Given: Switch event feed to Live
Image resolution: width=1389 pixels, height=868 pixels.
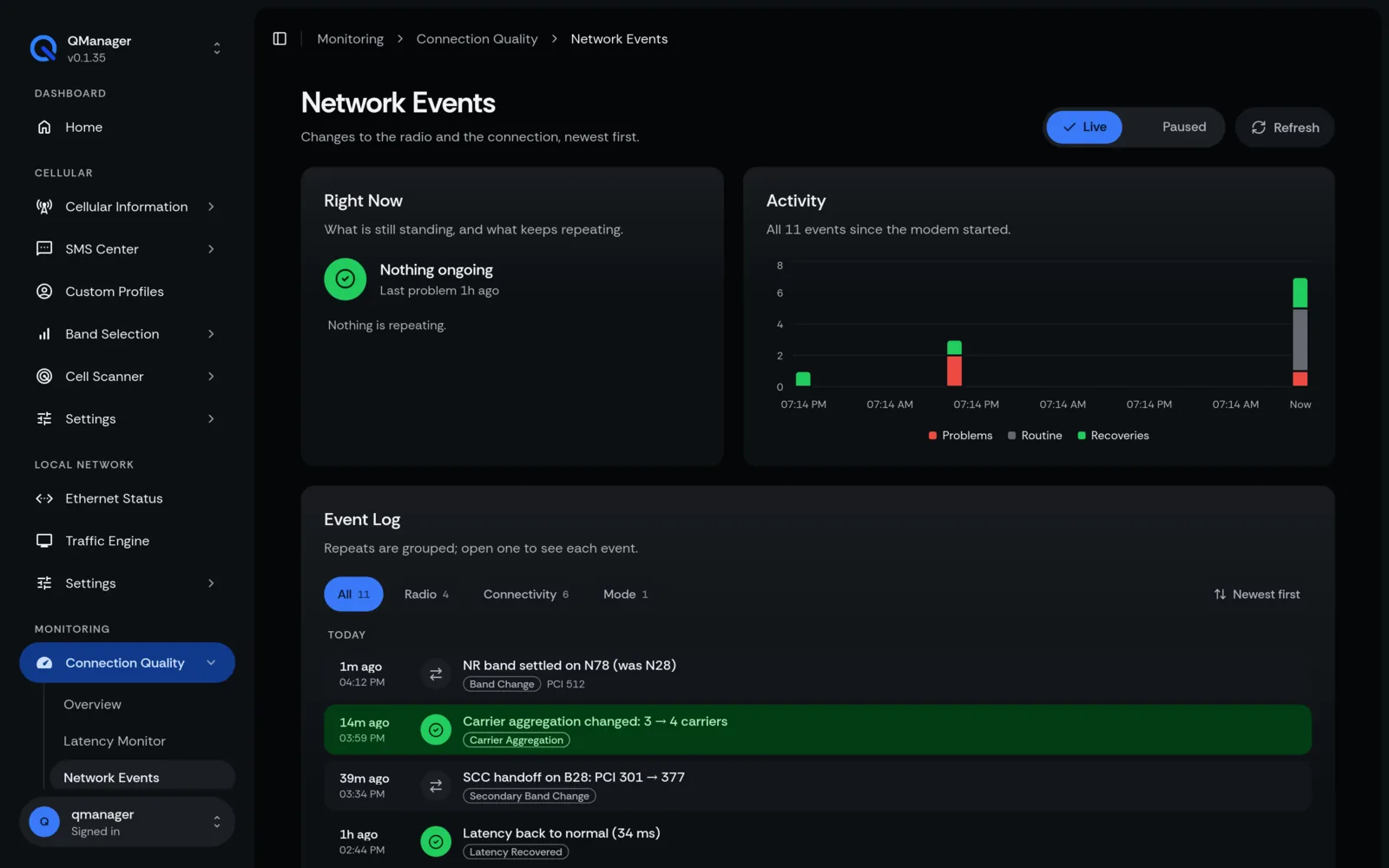Looking at the screenshot, I should pyautogui.click(x=1084, y=127).
